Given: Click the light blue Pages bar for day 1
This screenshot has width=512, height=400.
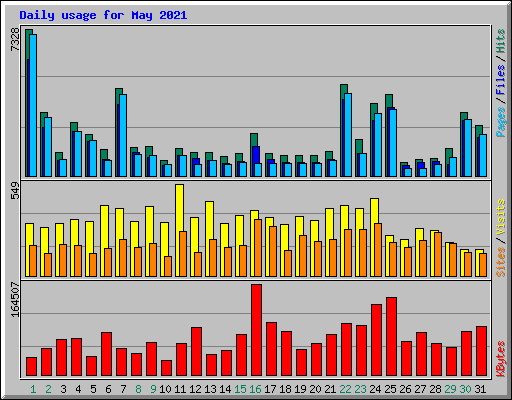Looking at the screenshot, I should pyautogui.click(x=33, y=105).
